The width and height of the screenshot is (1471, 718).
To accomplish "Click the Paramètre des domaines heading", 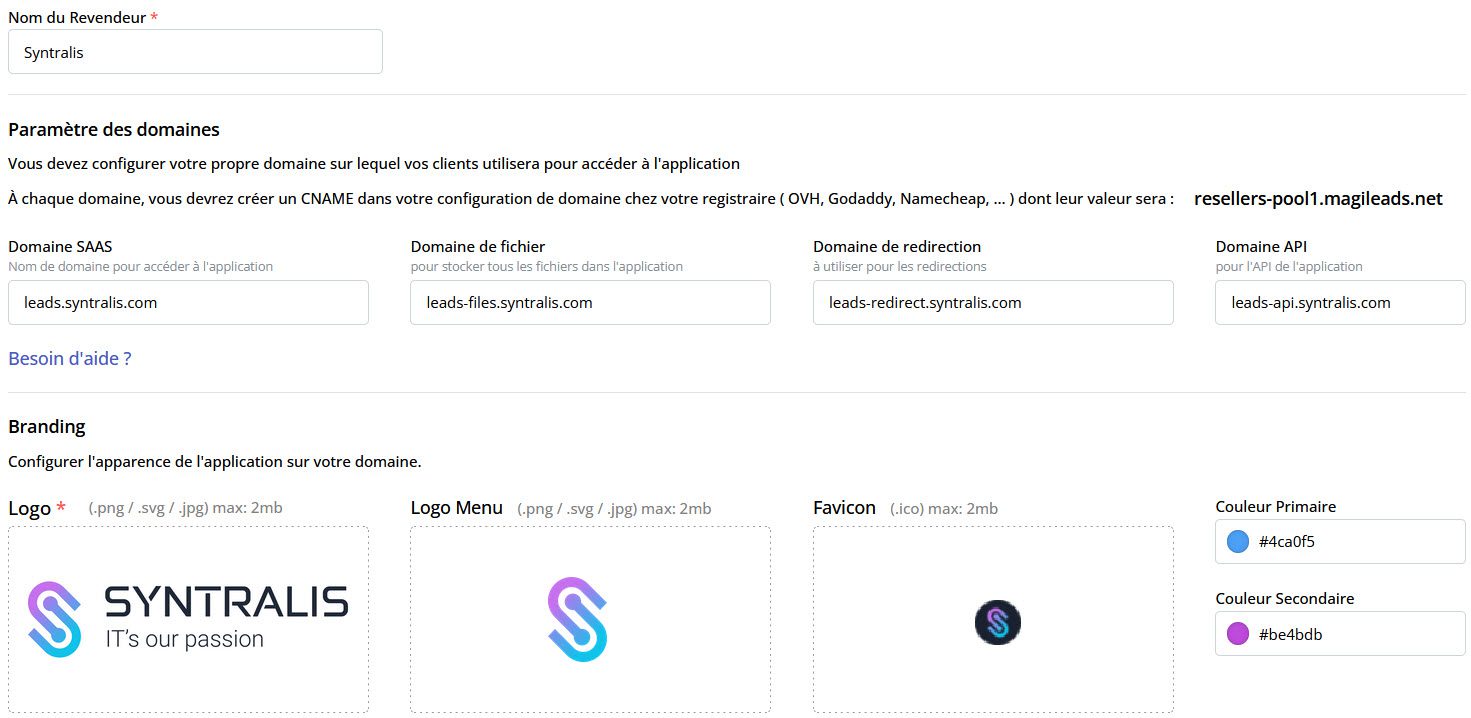I will (114, 130).
